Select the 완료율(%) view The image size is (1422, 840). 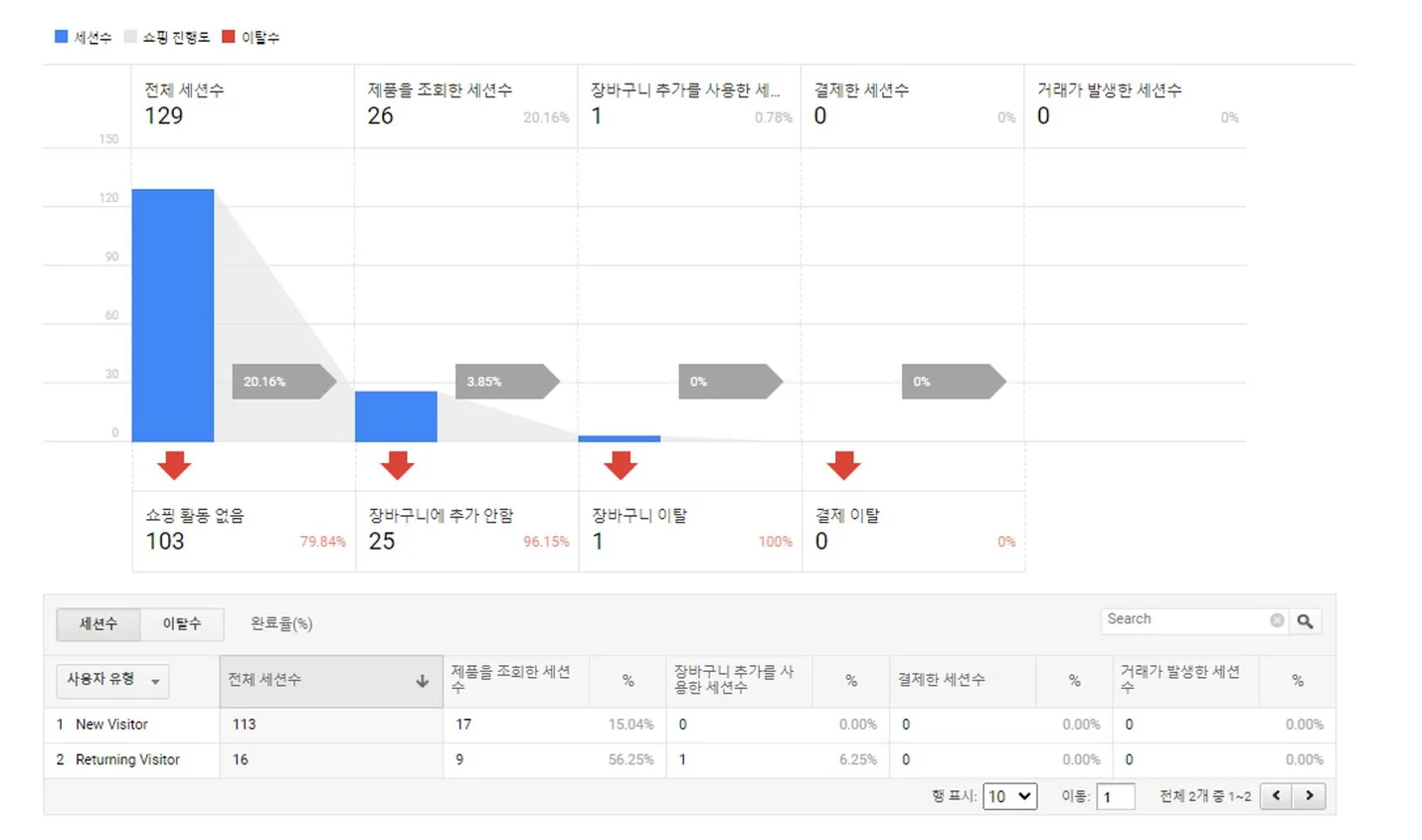[x=281, y=624]
